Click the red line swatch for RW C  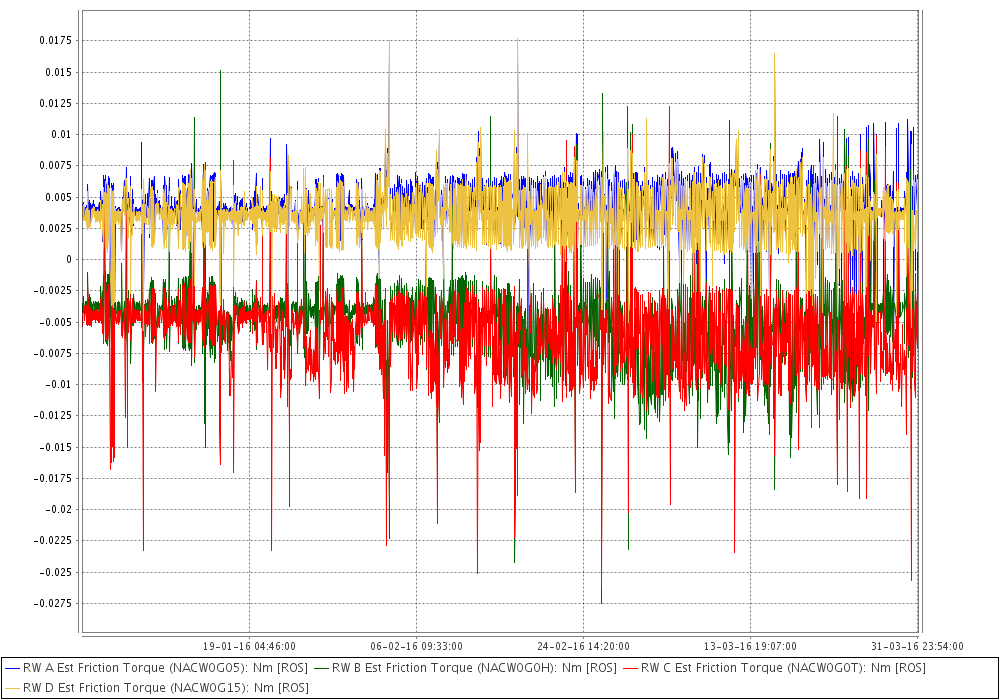pyautogui.click(x=631, y=668)
